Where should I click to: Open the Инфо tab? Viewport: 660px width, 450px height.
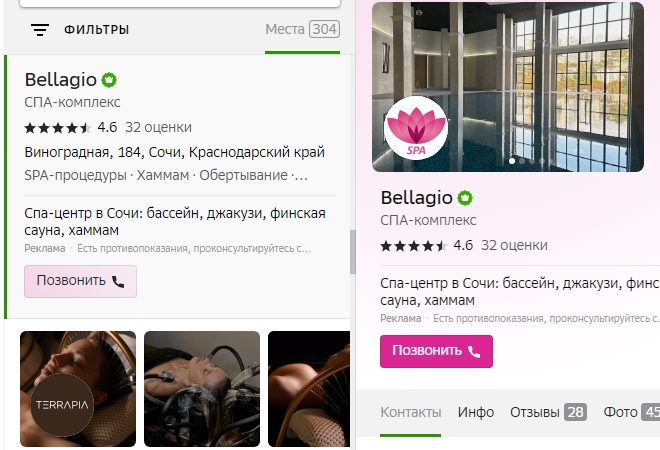pos(476,412)
